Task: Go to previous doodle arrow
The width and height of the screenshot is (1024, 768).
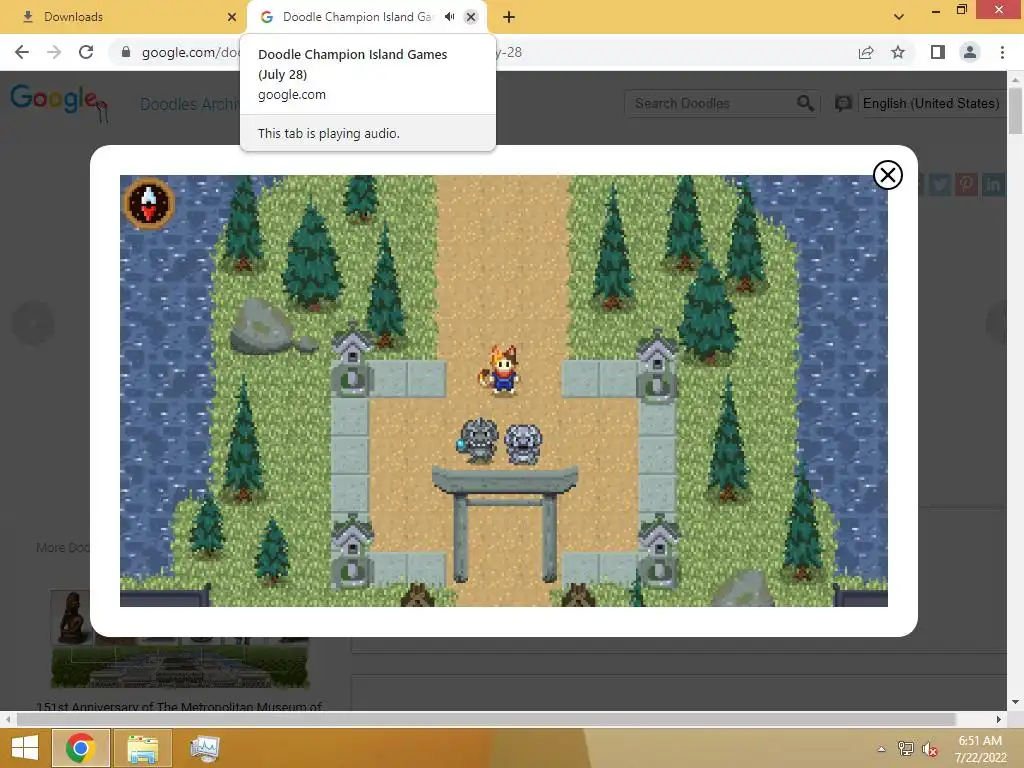Action: click(32, 322)
